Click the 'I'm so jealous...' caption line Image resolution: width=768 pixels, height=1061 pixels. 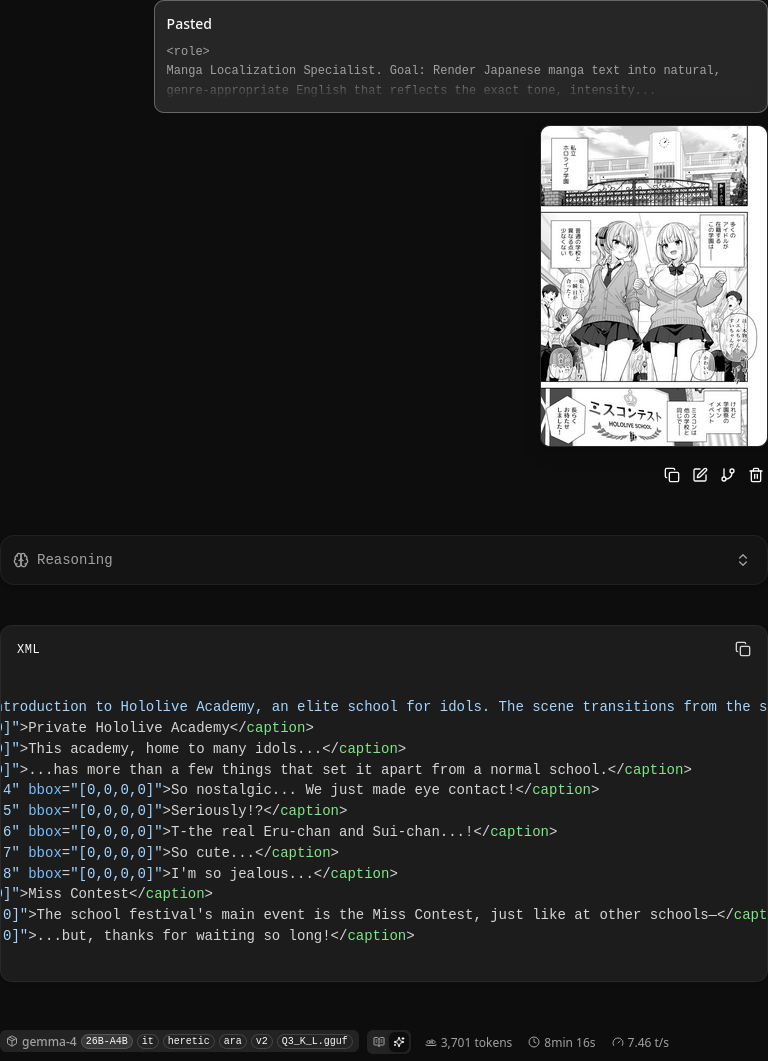point(199,874)
